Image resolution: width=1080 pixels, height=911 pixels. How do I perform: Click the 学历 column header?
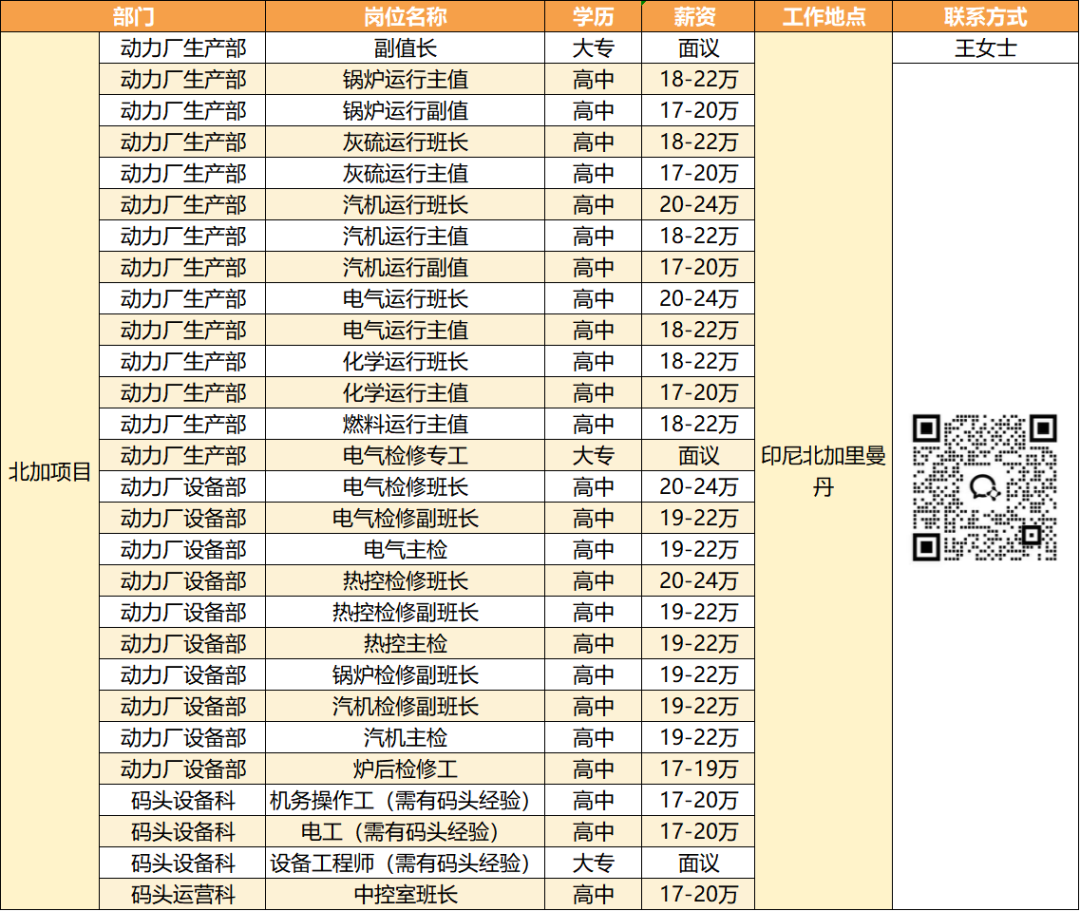click(593, 16)
